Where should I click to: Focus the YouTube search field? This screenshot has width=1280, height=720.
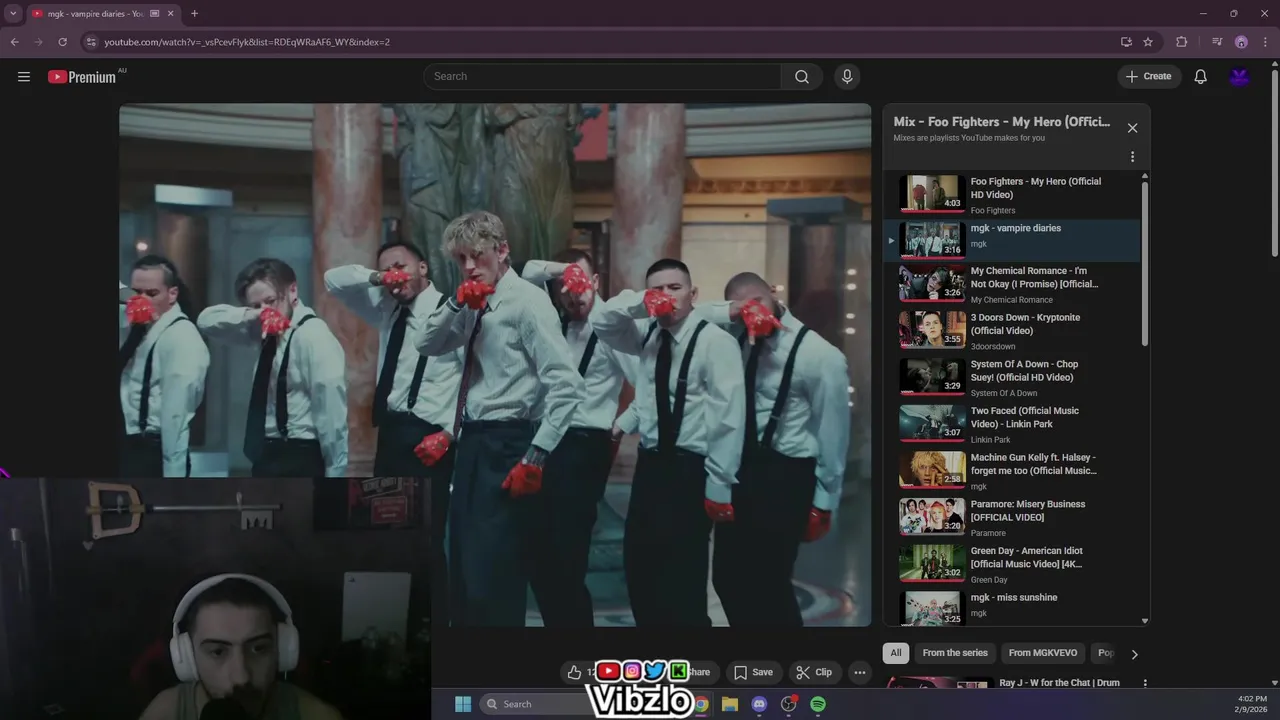pos(603,77)
